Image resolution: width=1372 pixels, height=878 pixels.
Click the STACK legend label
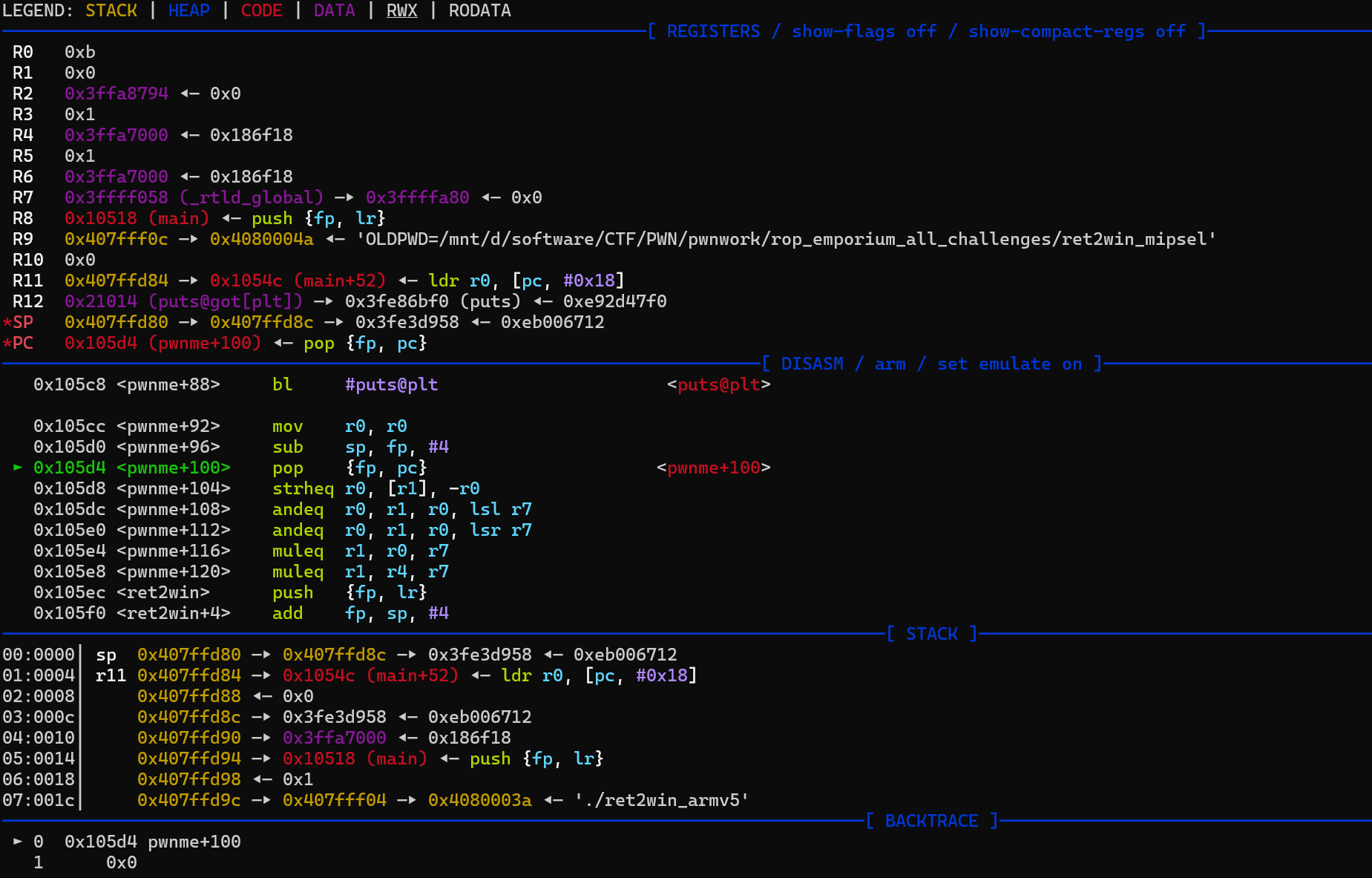[x=111, y=10]
